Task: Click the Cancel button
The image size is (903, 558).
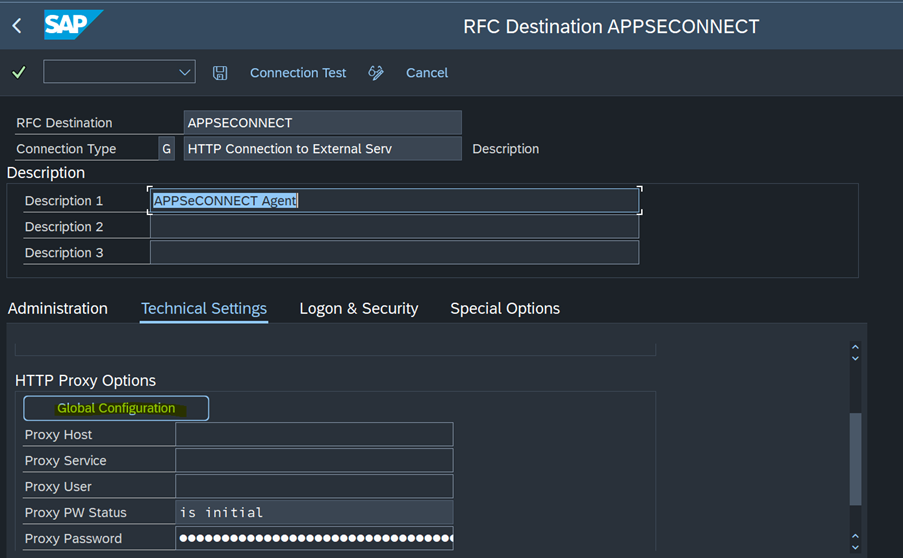Action: click(x=427, y=73)
